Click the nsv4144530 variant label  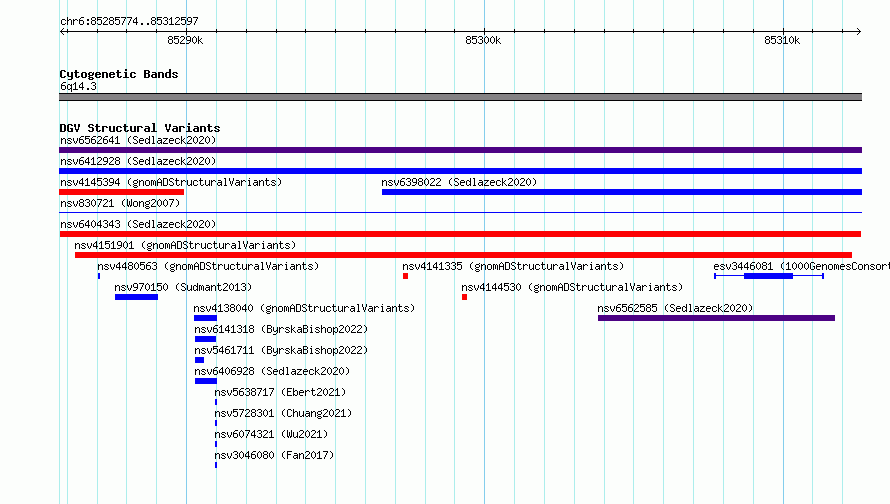(572, 287)
